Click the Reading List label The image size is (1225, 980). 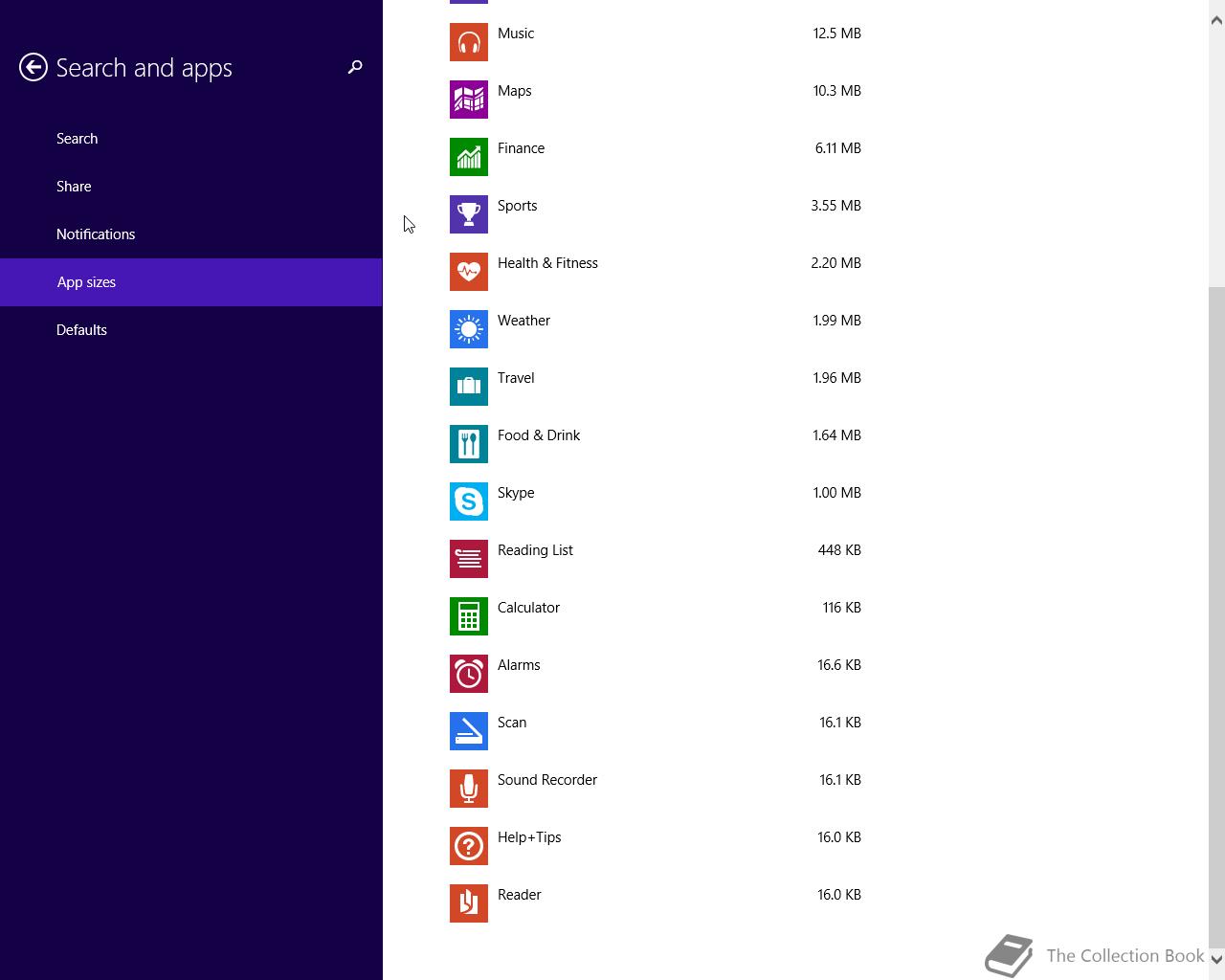tap(535, 550)
